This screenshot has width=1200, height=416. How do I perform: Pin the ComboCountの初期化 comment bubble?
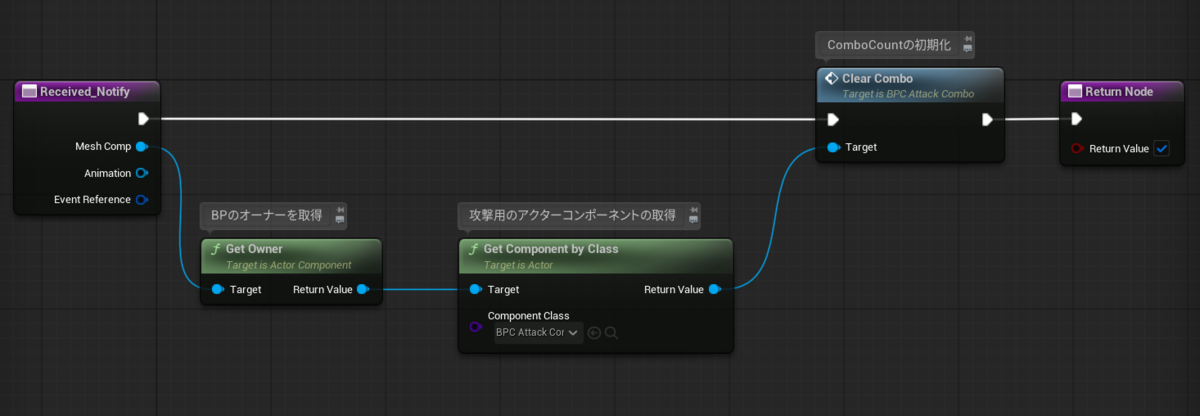pos(967,40)
